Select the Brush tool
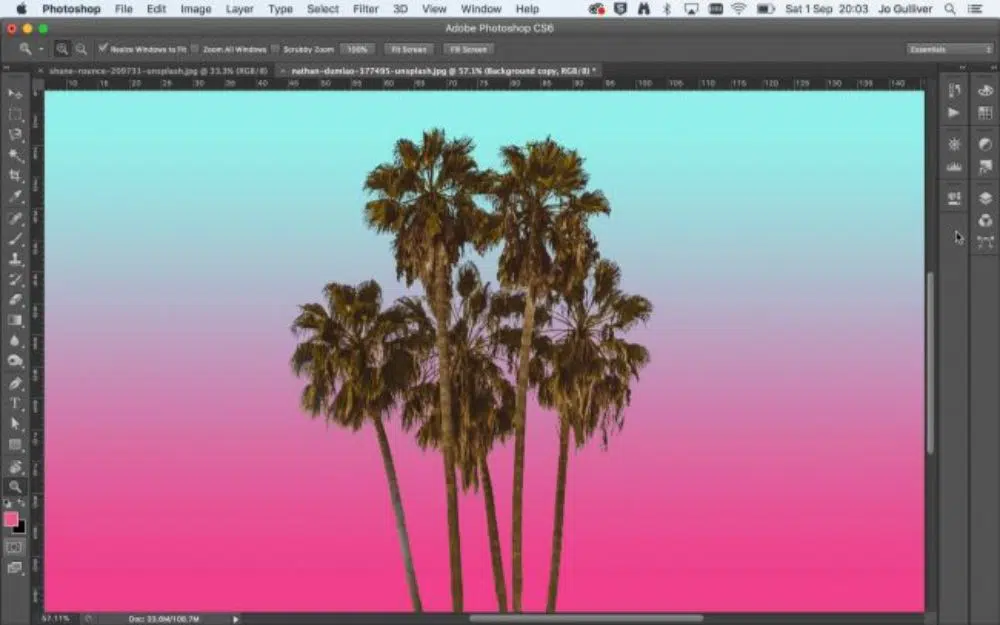 click(15, 239)
